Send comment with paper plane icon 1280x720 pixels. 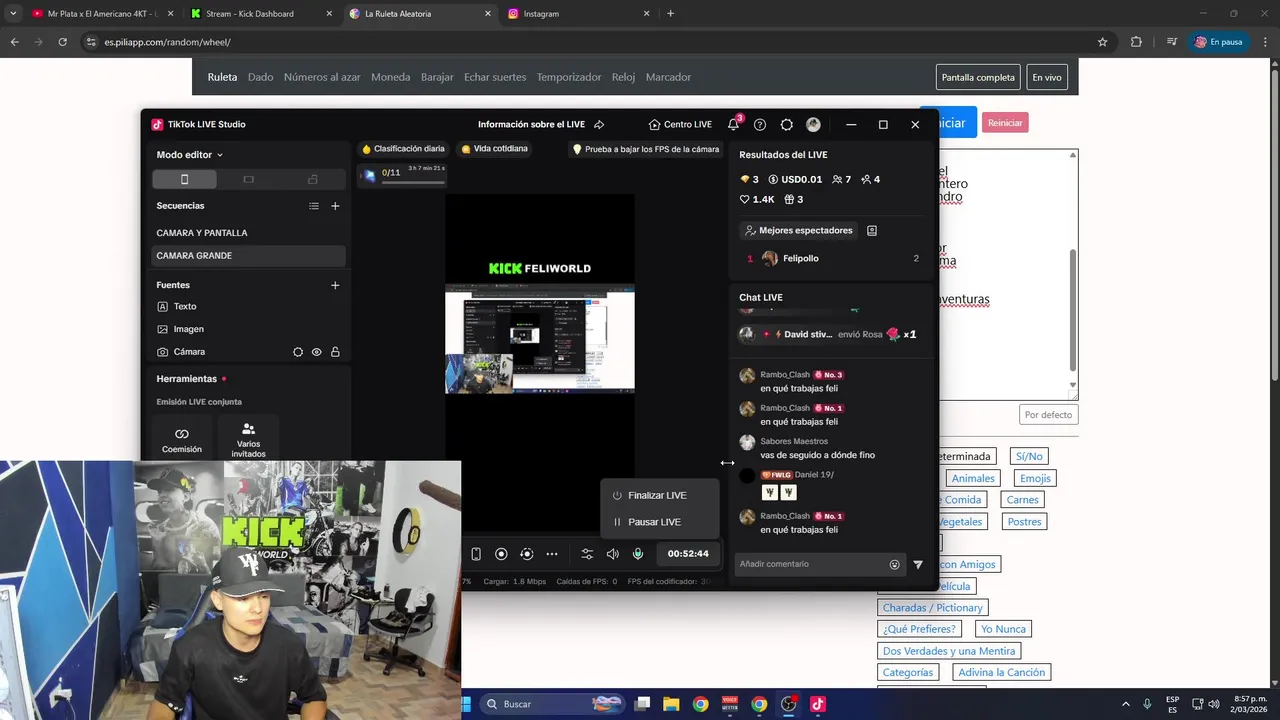point(918,564)
